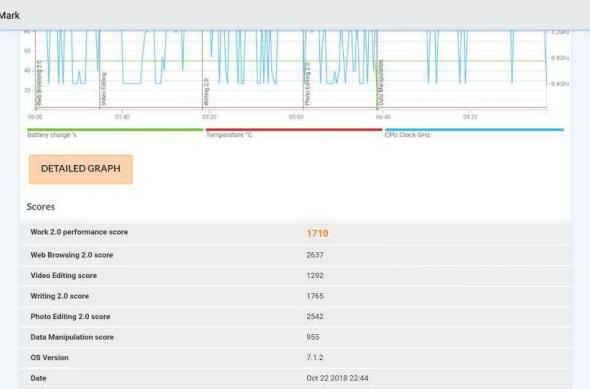Click the Scores section heading
The height and width of the screenshot is (389, 590).
[41, 207]
